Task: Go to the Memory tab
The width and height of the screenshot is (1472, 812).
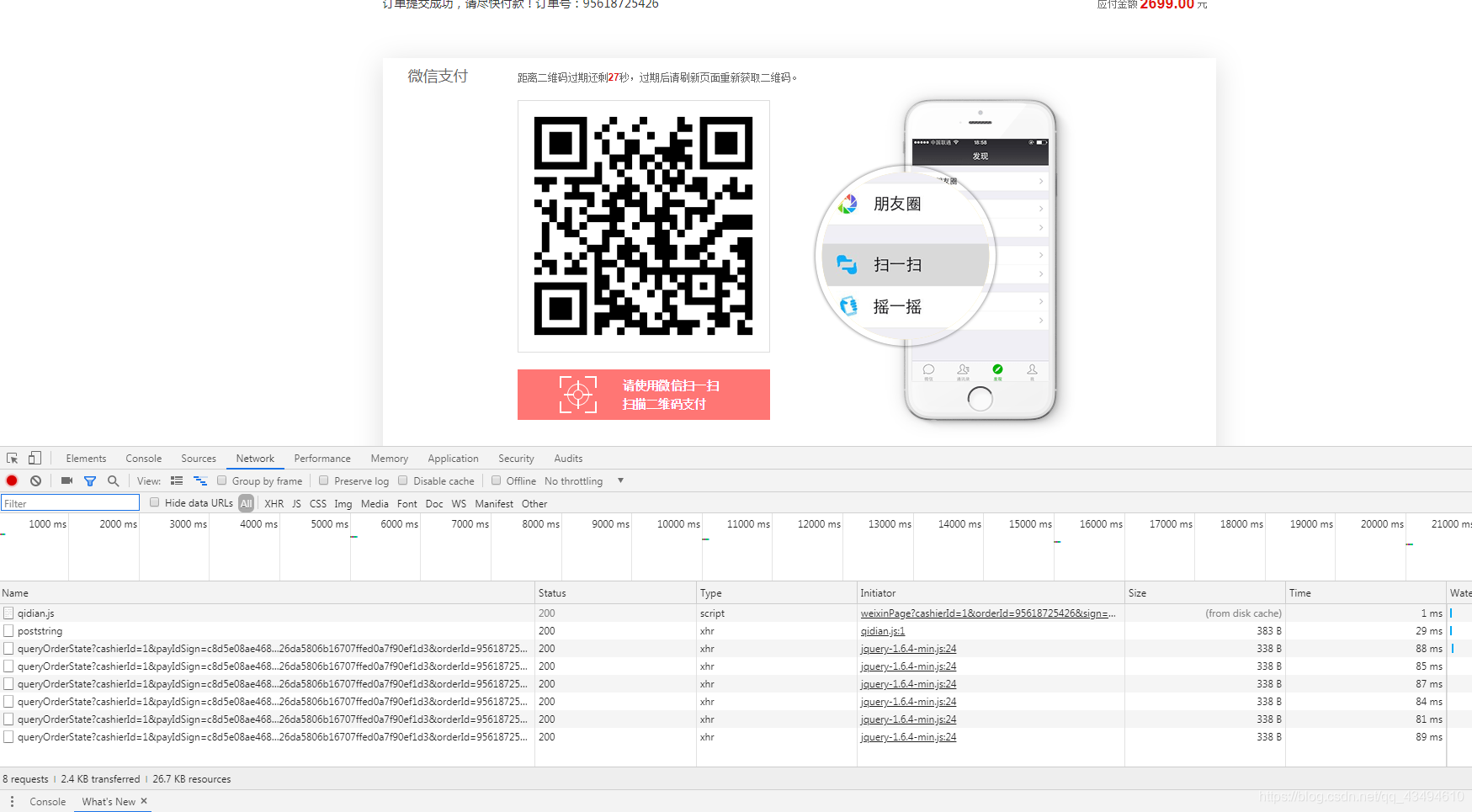Action: pos(390,459)
